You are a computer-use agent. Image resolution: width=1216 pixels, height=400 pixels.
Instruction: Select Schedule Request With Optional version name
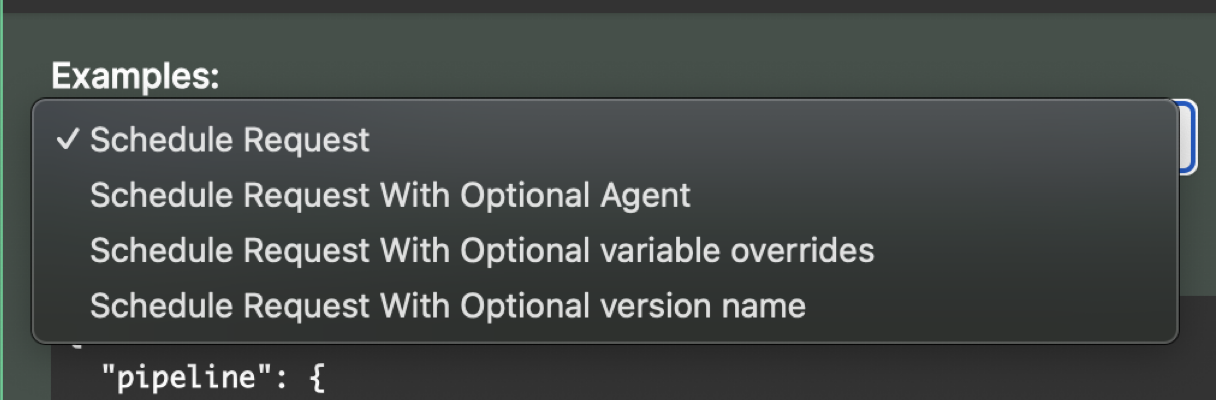[x=604, y=305]
